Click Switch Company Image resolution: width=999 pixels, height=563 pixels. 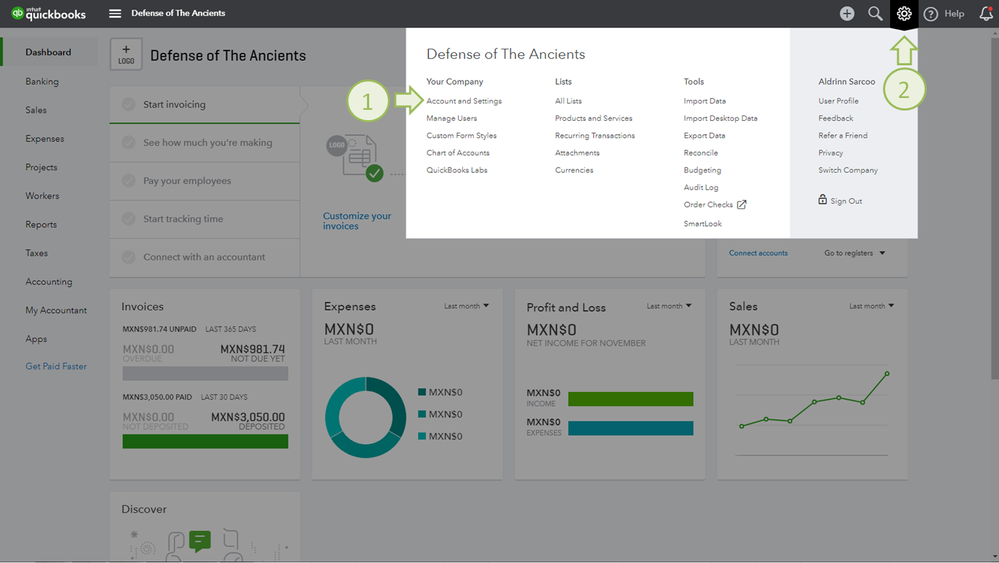[848, 170]
